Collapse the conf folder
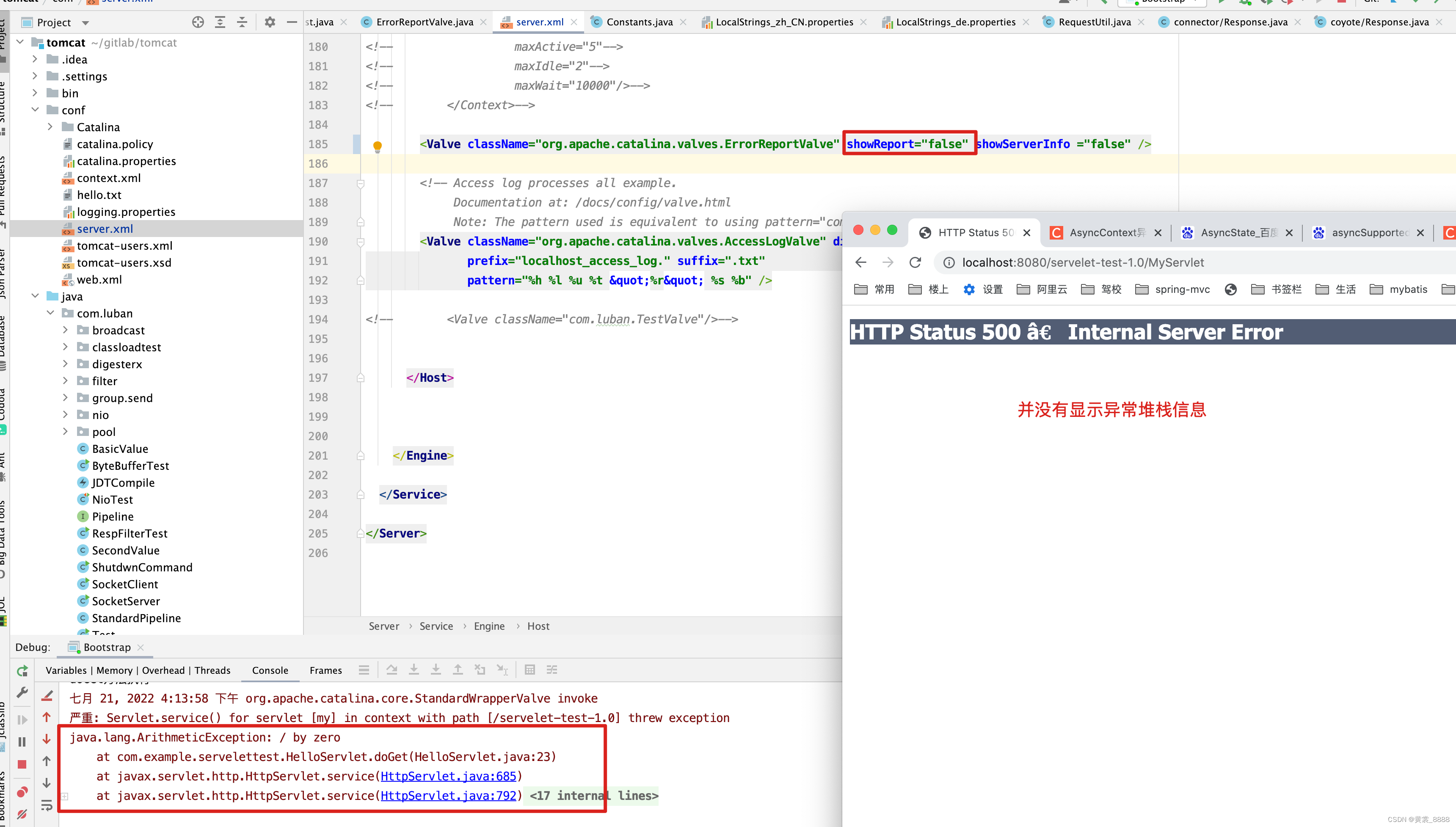 35,110
